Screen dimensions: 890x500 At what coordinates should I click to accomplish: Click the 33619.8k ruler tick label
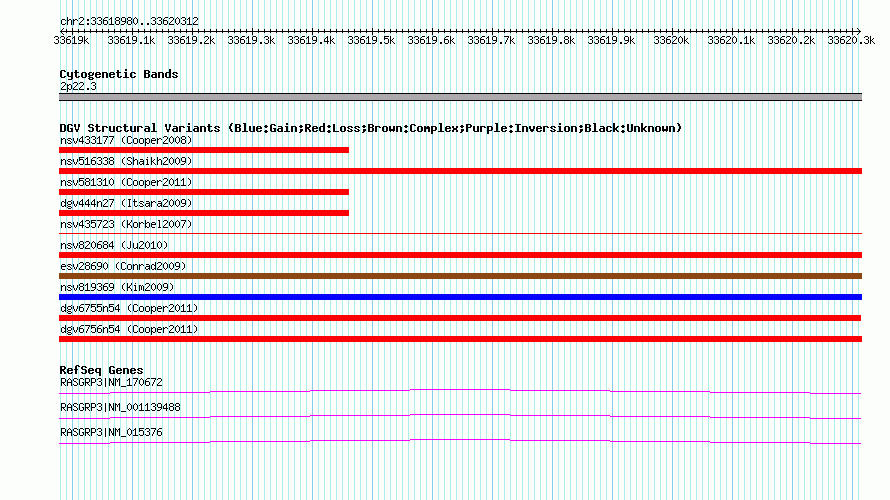point(551,40)
